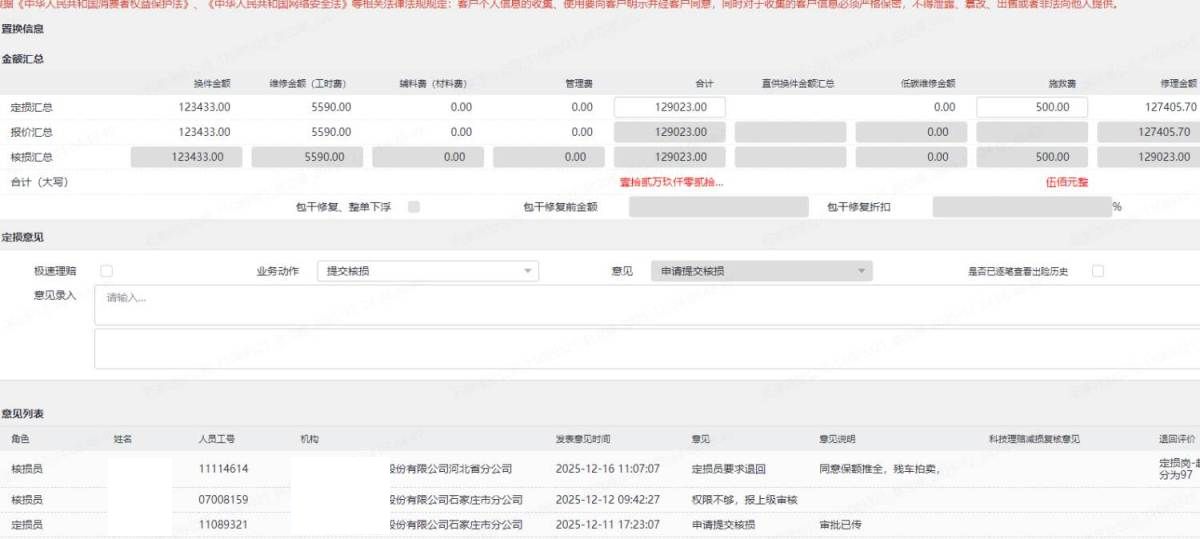The height and width of the screenshot is (539, 1200).
Task: Click the truncated red 合计大写 amount text
Action: point(671,182)
